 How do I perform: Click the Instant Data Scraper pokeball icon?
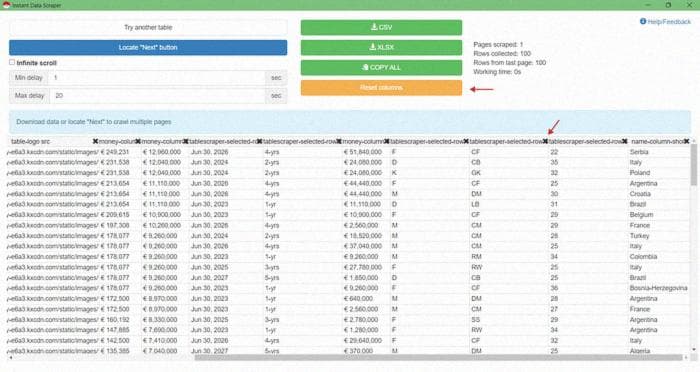(6, 5)
